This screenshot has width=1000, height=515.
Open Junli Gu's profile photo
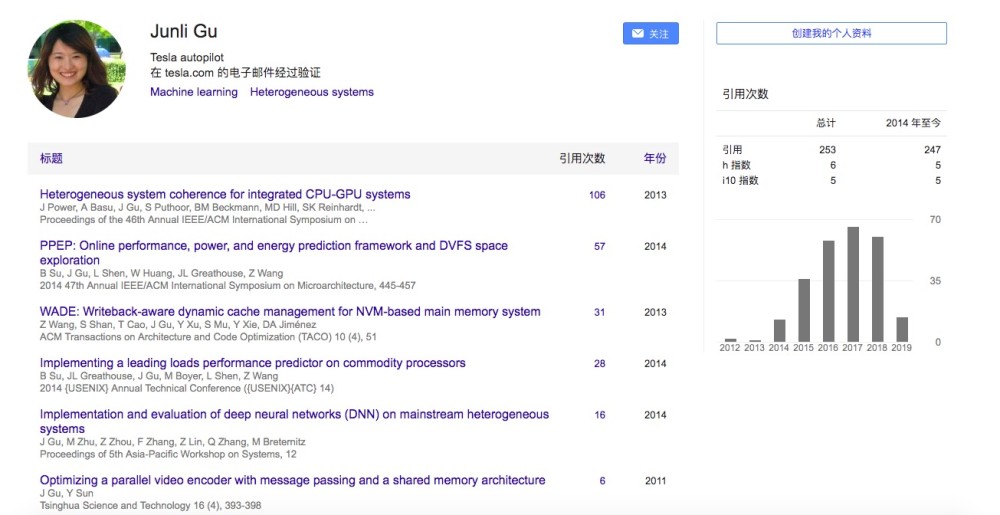76,69
